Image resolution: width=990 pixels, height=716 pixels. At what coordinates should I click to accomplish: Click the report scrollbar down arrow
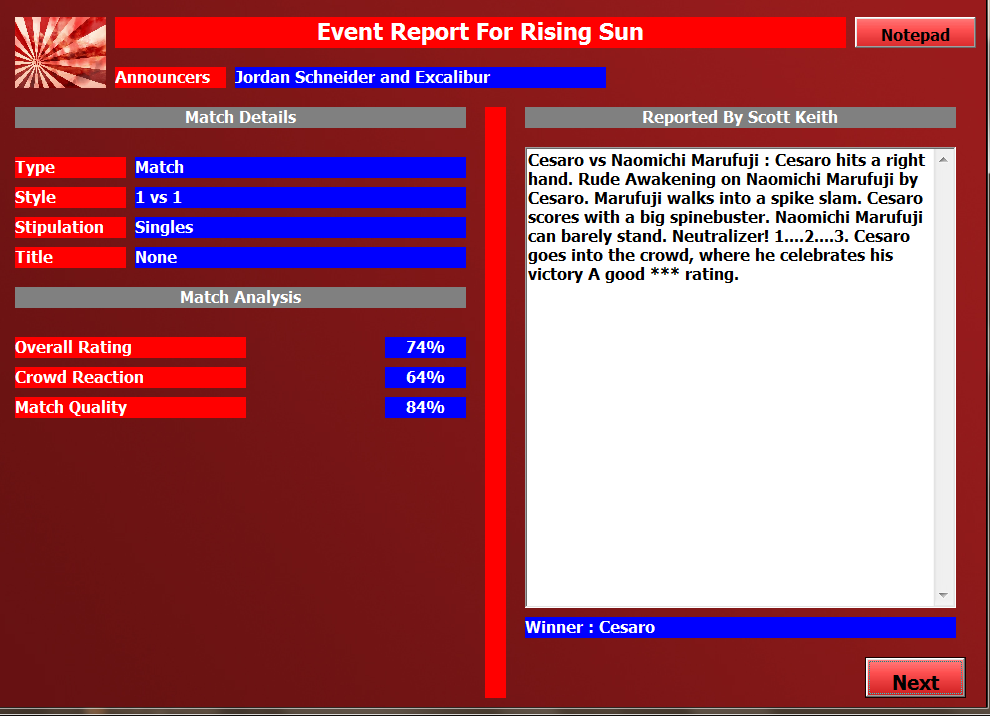tap(943, 595)
